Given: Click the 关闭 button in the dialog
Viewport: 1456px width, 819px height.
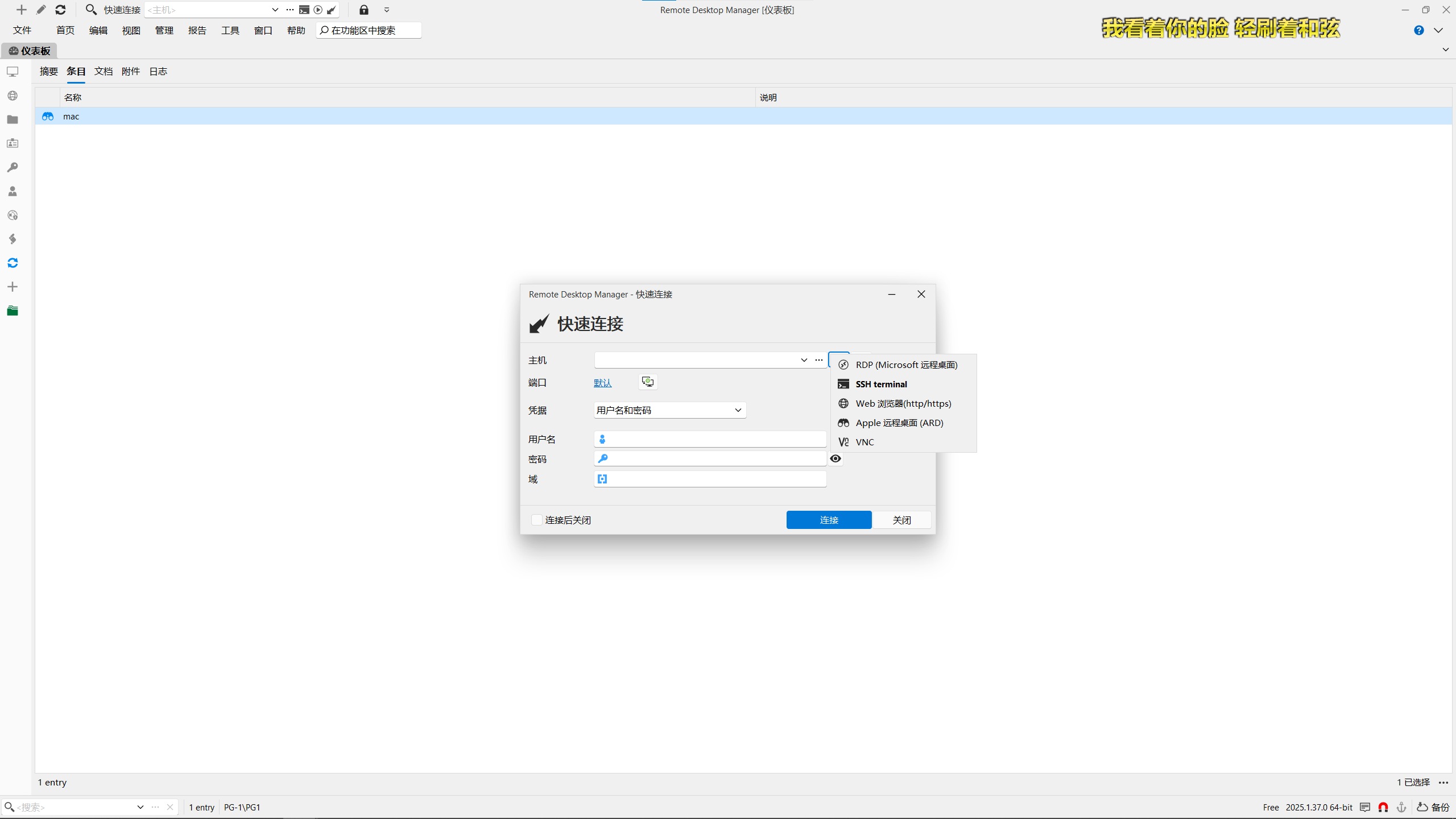Looking at the screenshot, I should pos(902,520).
